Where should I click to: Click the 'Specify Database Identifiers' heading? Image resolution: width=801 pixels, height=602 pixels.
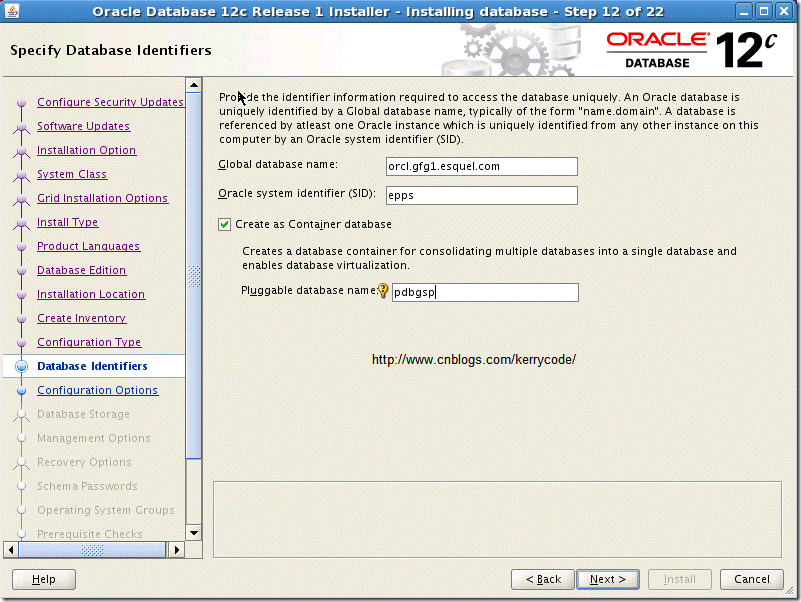coord(111,50)
